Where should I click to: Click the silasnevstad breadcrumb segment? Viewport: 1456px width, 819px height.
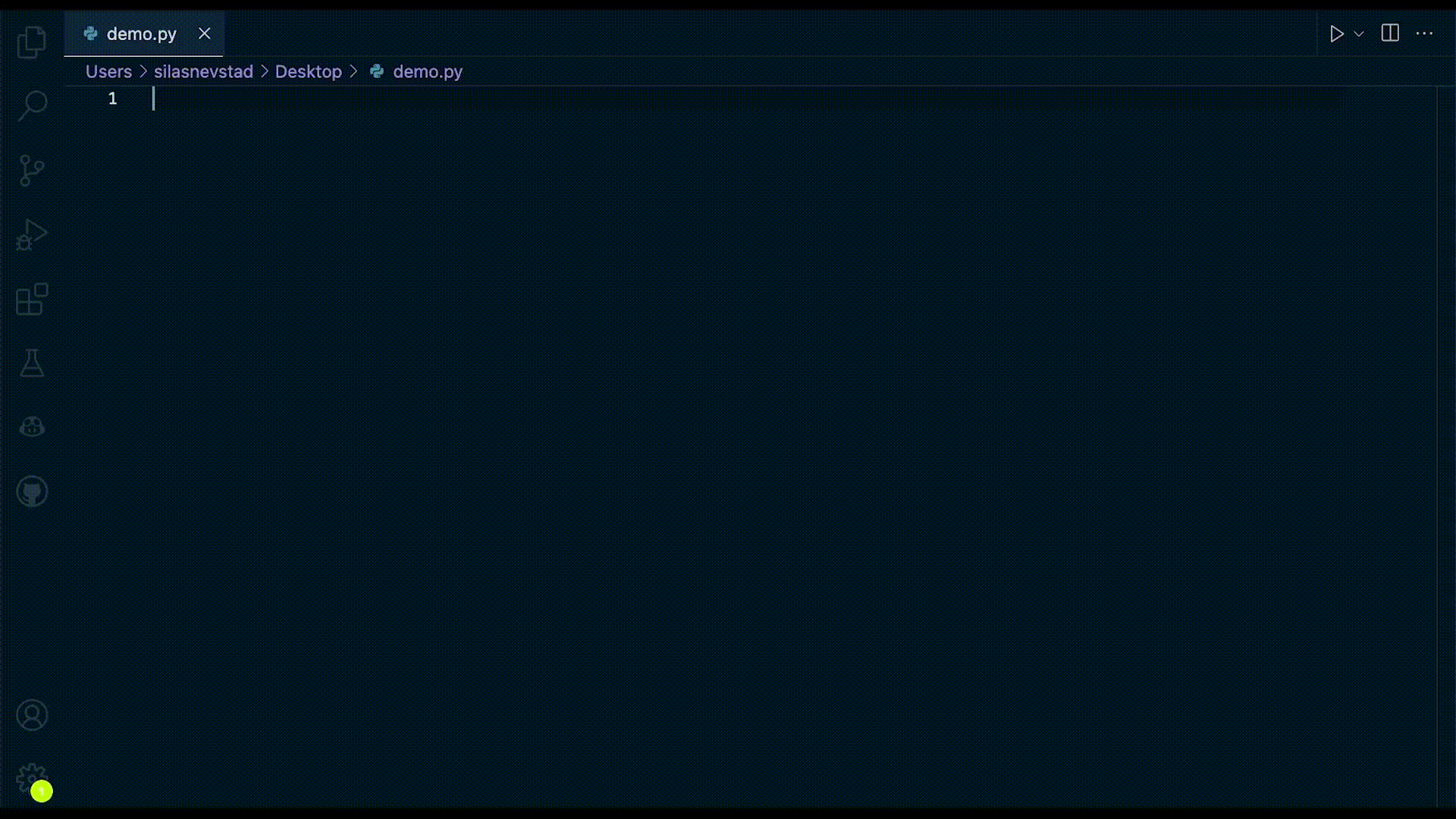click(203, 71)
